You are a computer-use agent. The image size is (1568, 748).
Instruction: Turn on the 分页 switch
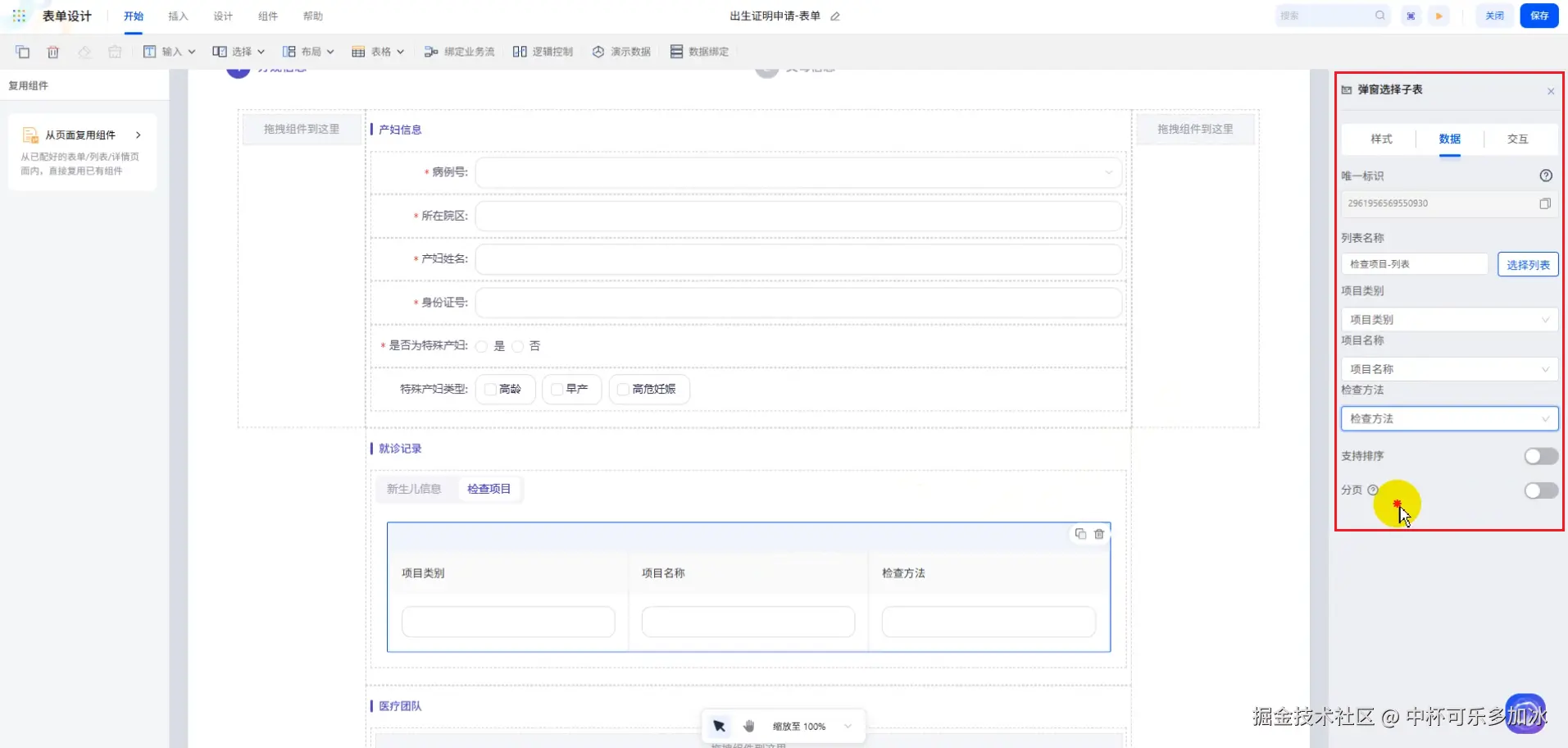point(1540,490)
